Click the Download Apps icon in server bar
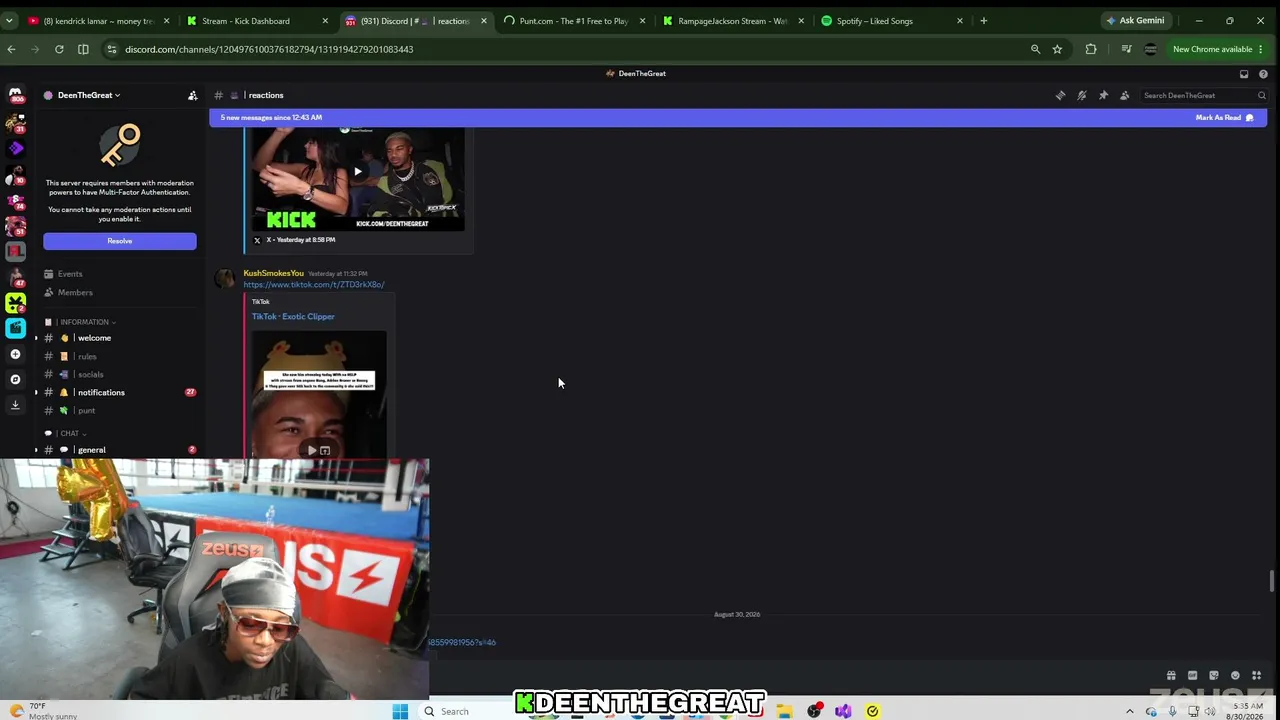Viewport: 1280px width, 720px height. tap(15, 404)
